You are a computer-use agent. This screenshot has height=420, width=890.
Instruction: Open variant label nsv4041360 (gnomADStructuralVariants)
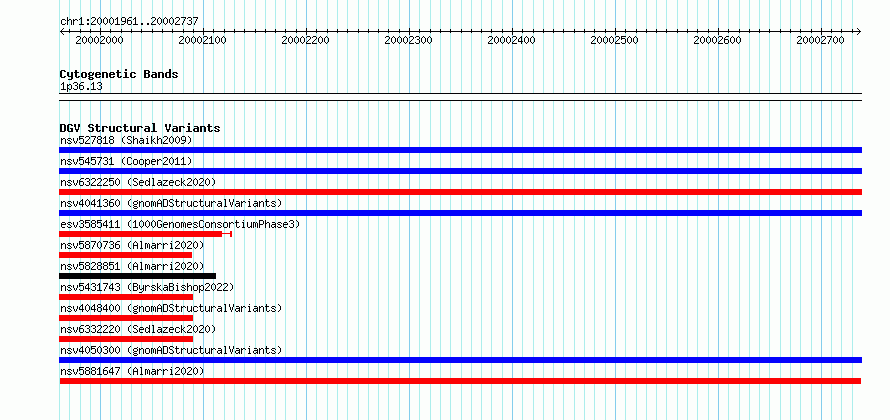pyautogui.click(x=171, y=203)
